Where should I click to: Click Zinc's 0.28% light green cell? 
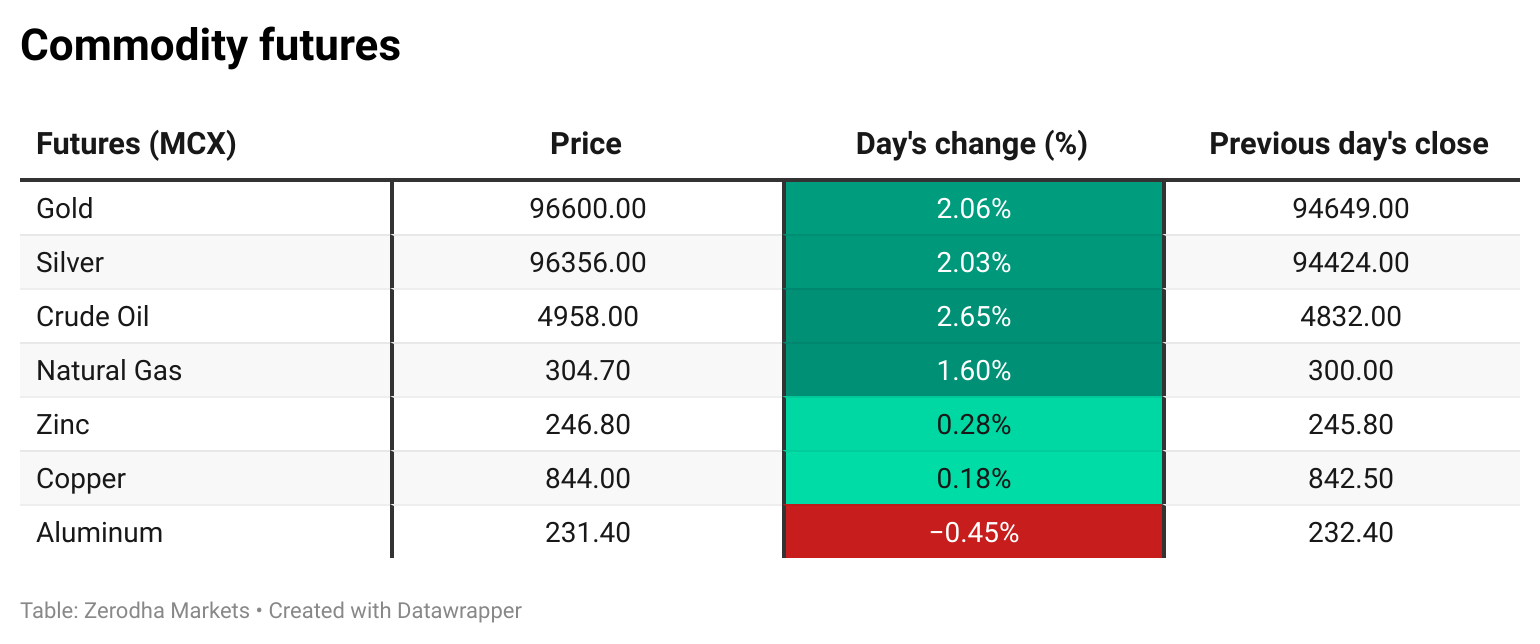(973, 425)
